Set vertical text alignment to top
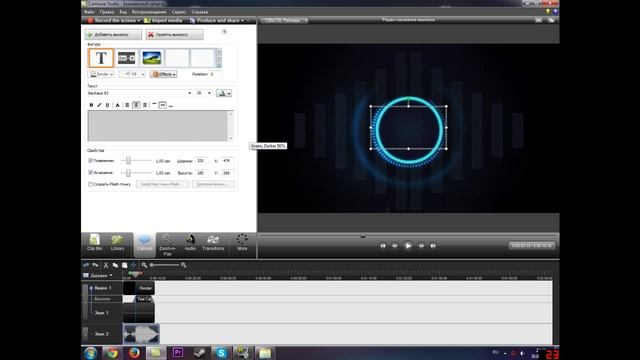 pos(154,105)
